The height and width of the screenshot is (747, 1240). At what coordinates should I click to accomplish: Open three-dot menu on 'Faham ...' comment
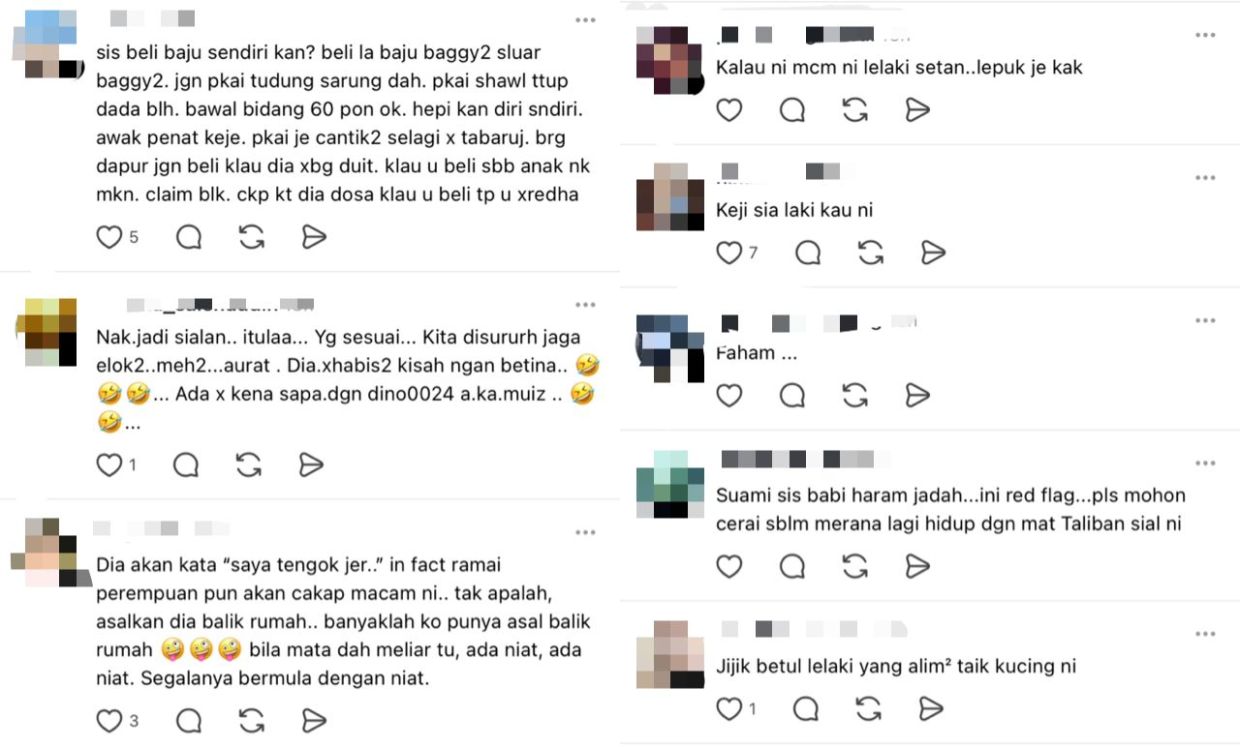pos(1205,321)
